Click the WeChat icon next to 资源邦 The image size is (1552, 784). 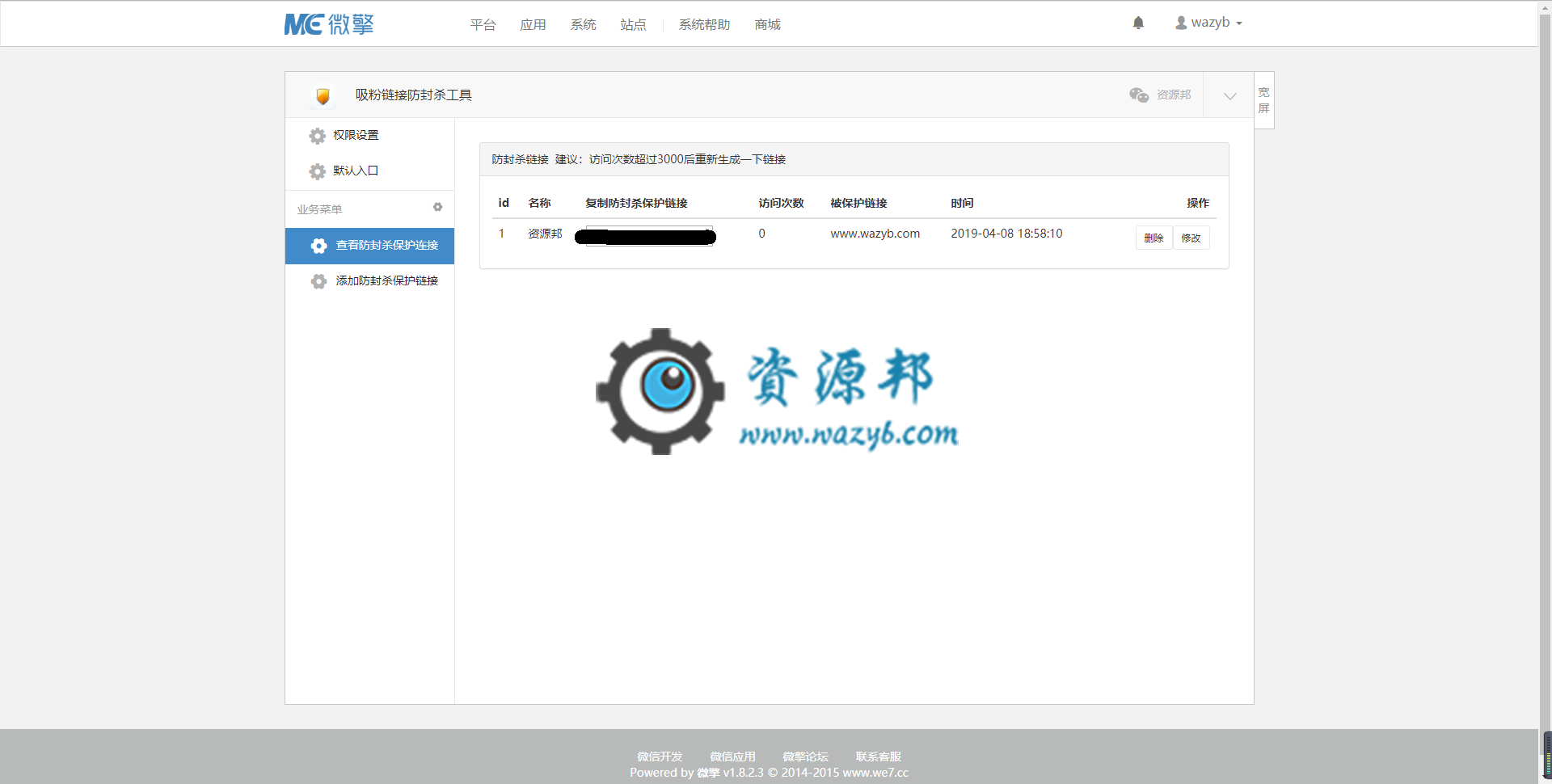point(1139,95)
